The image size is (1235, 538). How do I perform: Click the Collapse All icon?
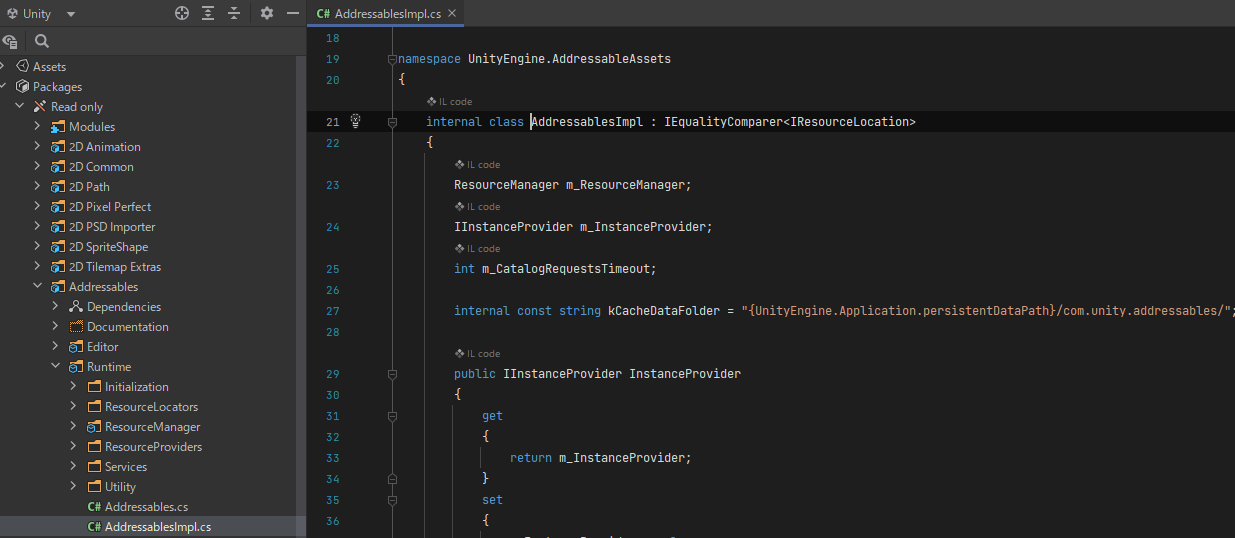(x=234, y=13)
